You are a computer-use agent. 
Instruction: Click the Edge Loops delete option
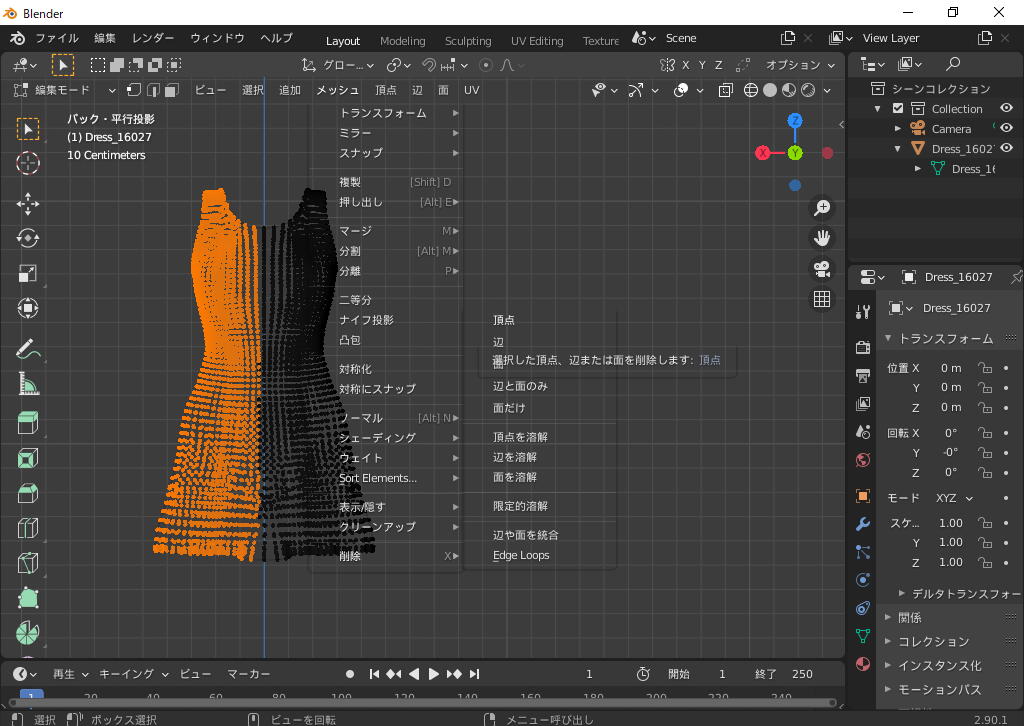click(x=521, y=555)
